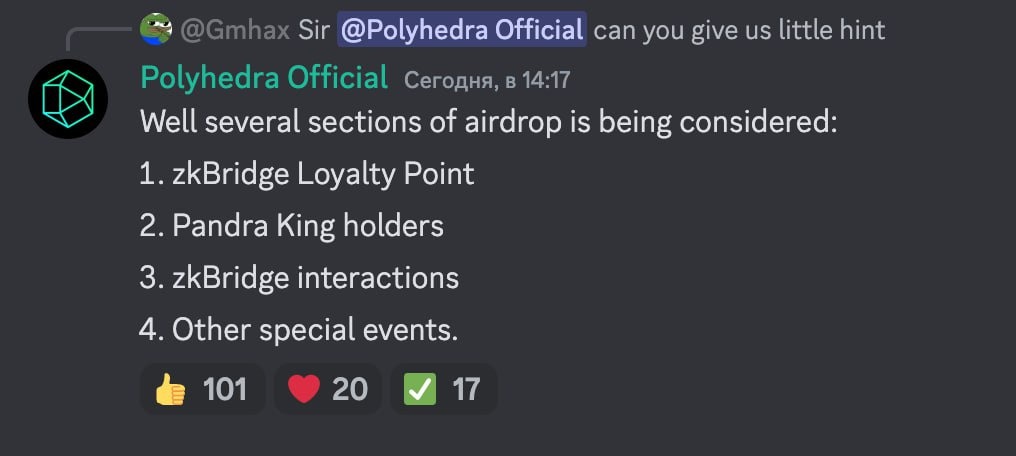Open the Polyhedra Official hexagon avatar

pyautogui.click(x=68, y=99)
